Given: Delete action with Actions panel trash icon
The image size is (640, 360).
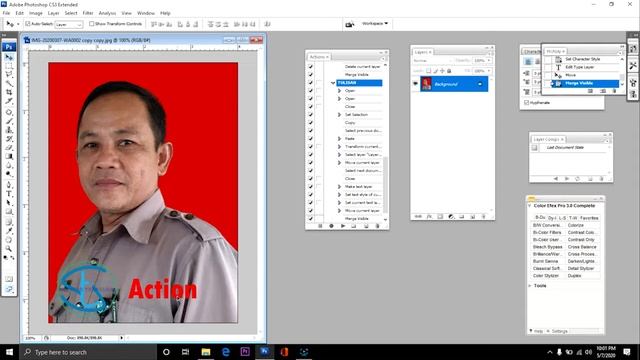Looking at the screenshot, I should coord(377,226).
